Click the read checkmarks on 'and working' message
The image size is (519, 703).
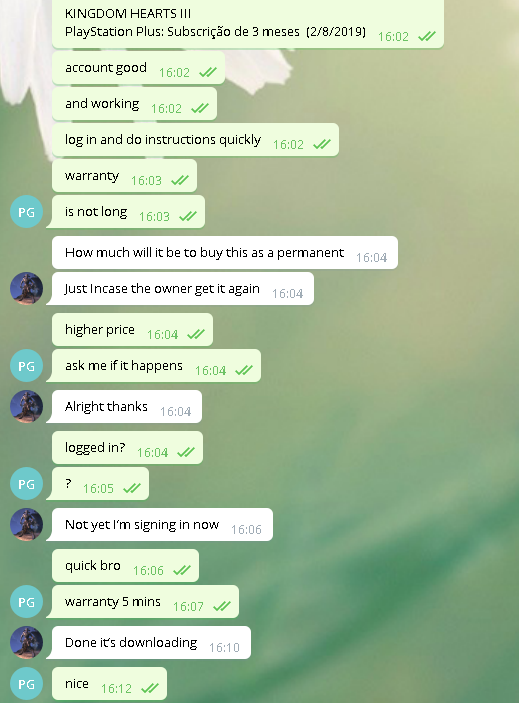coord(200,108)
